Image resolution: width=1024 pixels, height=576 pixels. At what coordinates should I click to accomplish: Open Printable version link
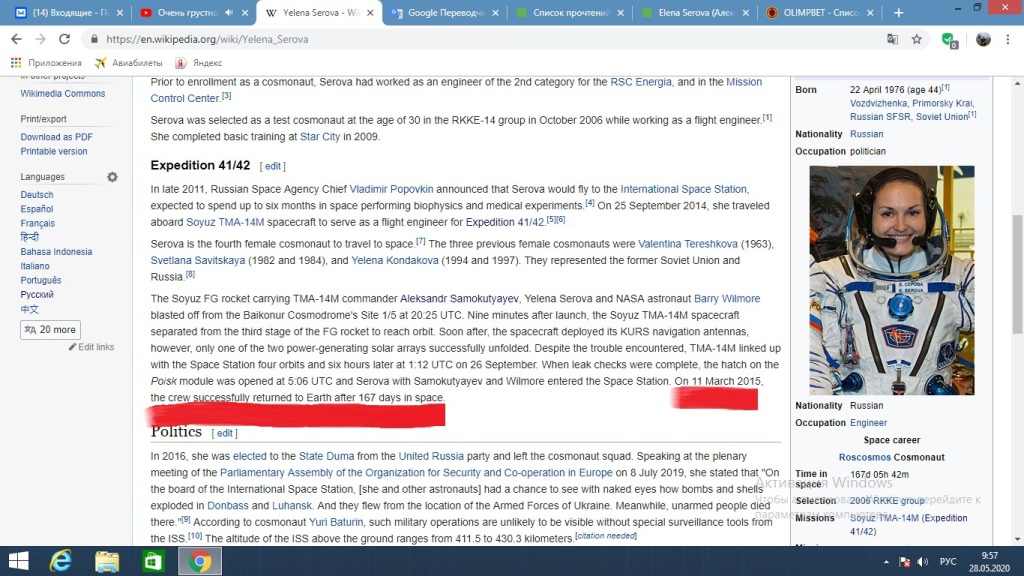[x=54, y=151]
